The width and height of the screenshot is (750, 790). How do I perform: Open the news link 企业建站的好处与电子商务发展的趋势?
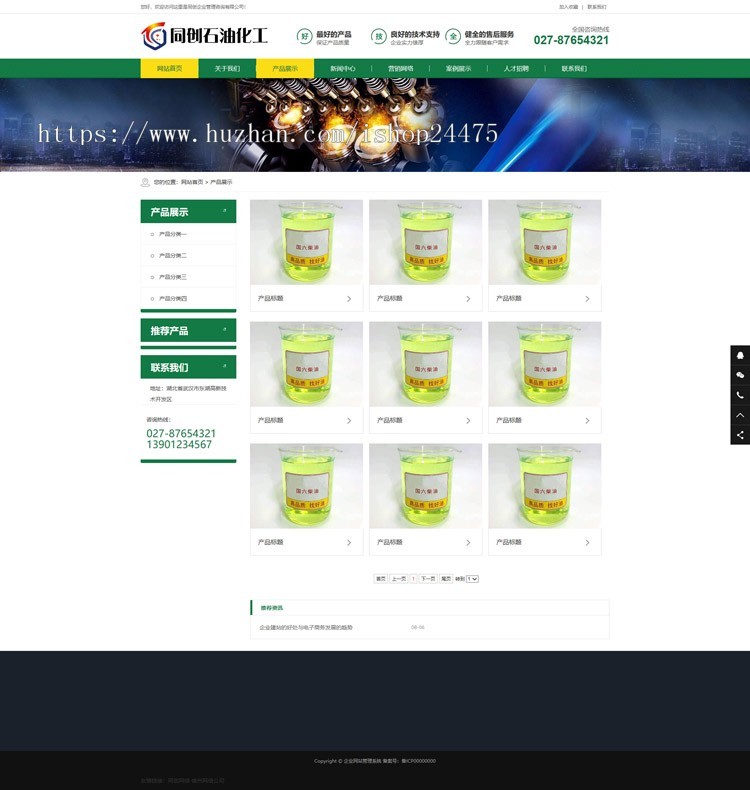(306, 628)
